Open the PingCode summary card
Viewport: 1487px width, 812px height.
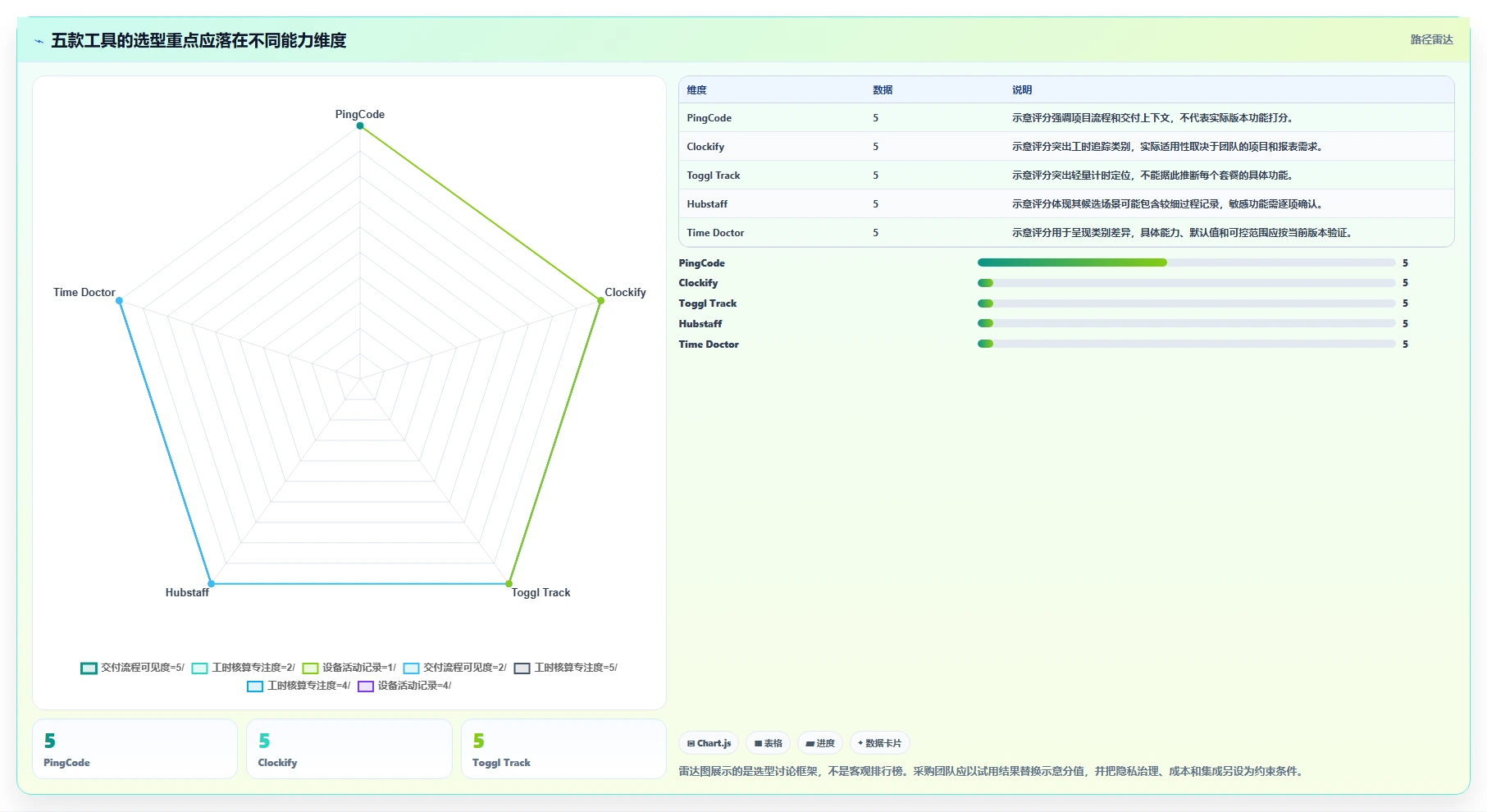135,749
